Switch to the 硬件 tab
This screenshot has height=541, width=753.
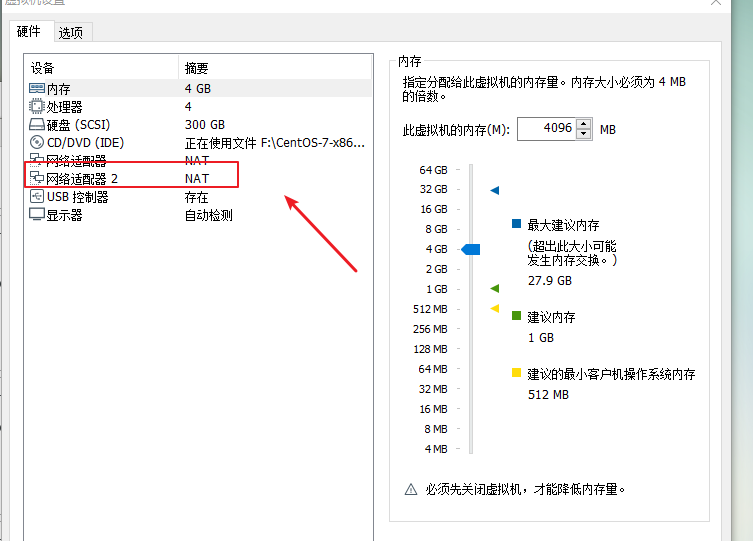[29, 32]
